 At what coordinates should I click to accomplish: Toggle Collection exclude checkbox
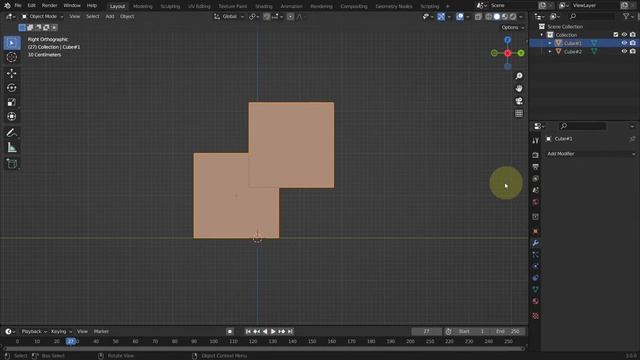tap(616, 35)
